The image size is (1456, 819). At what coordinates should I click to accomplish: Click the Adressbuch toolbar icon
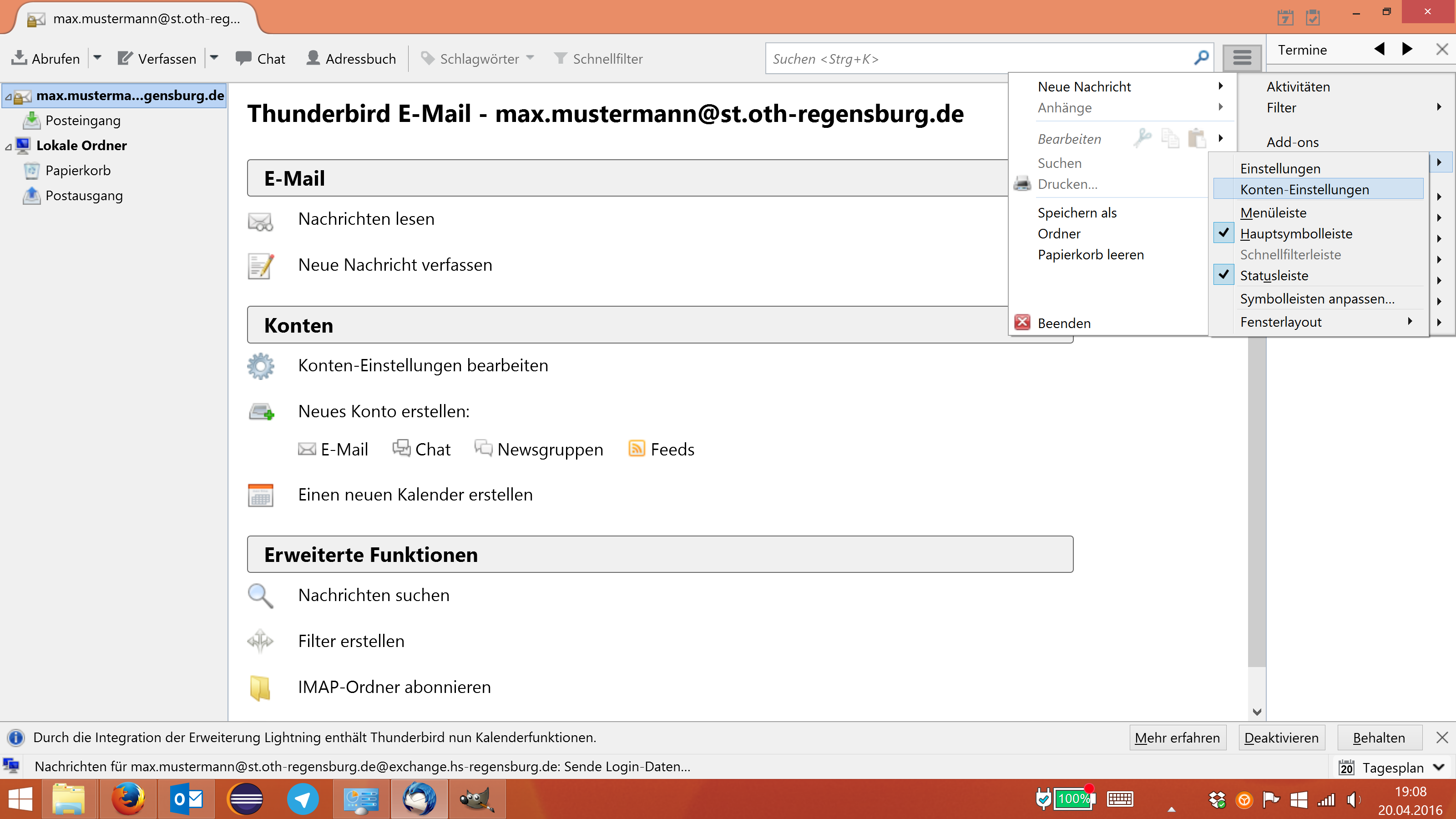[x=313, y=58]
